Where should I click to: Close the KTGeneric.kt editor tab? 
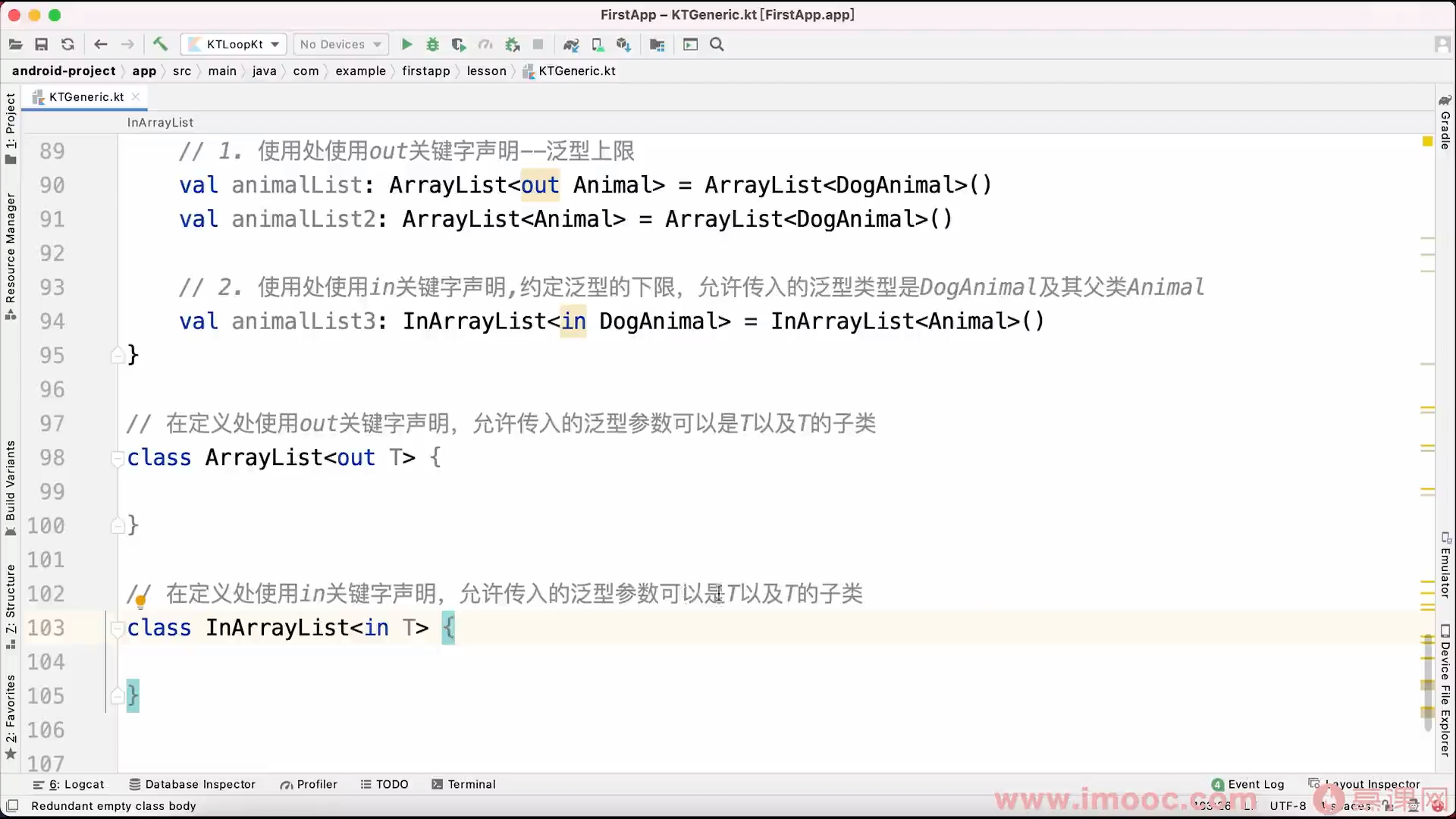[x=136, y=96]
